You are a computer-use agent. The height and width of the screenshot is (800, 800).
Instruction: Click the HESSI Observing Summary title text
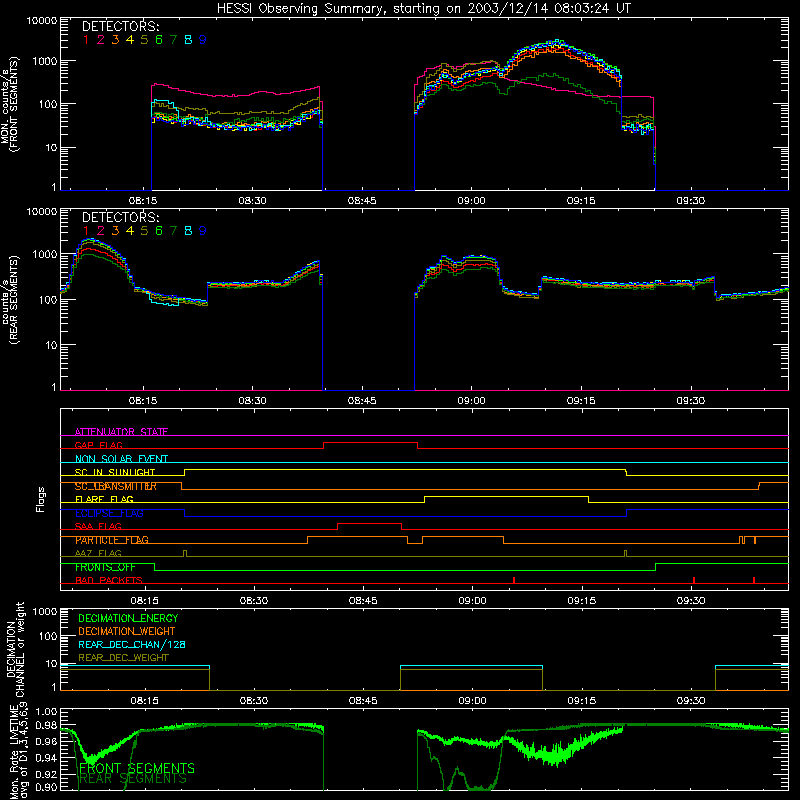[x=424, y=9]
